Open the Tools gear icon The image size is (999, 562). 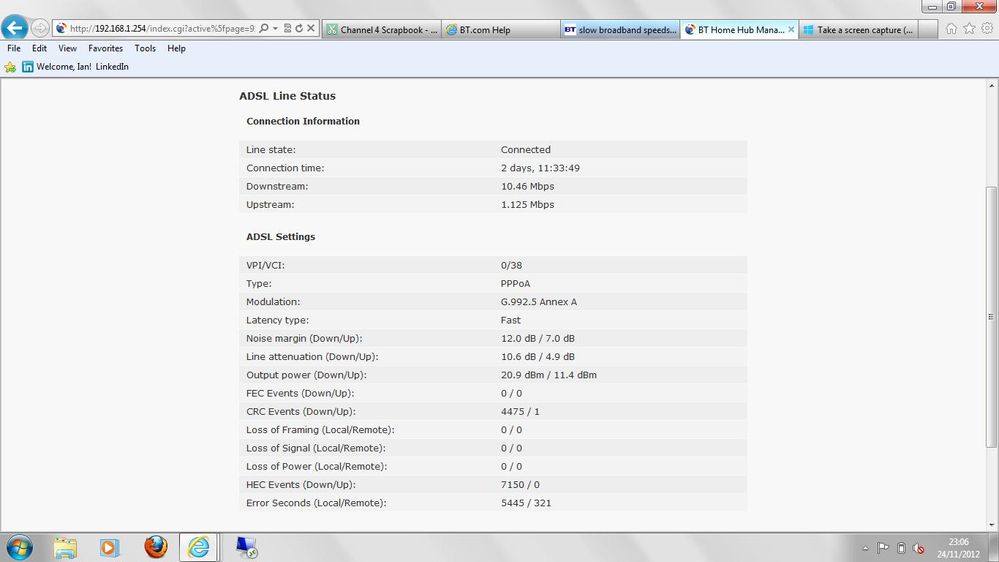click(987, 29)
